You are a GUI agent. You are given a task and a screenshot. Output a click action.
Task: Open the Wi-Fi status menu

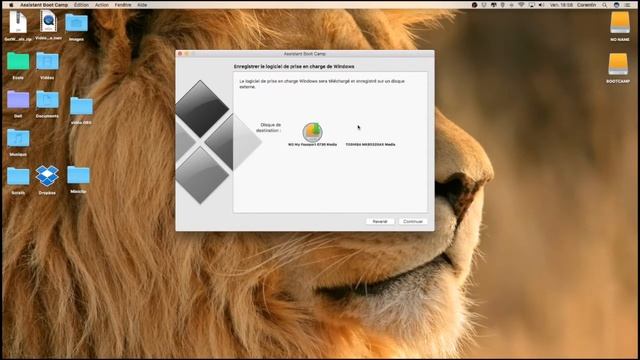pos(521,5)
